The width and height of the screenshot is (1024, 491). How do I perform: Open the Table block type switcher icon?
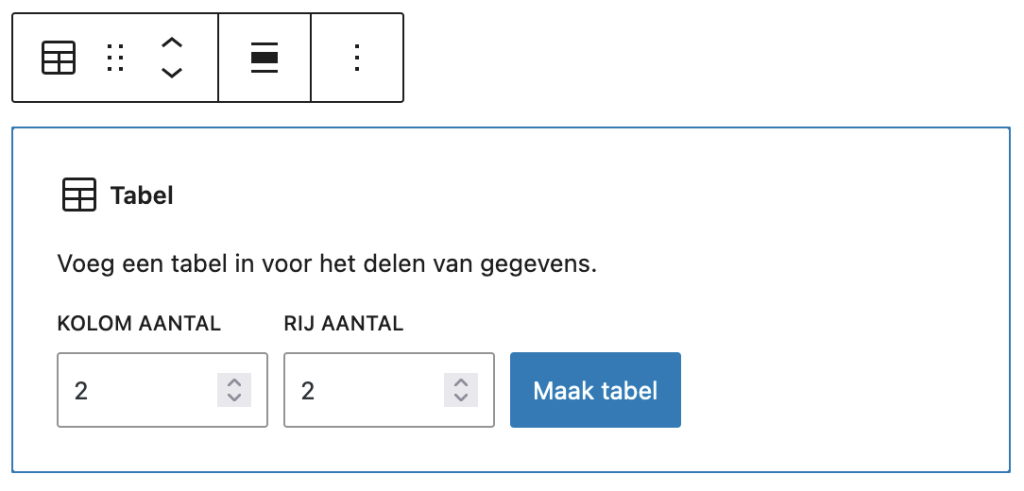(58, 57)
